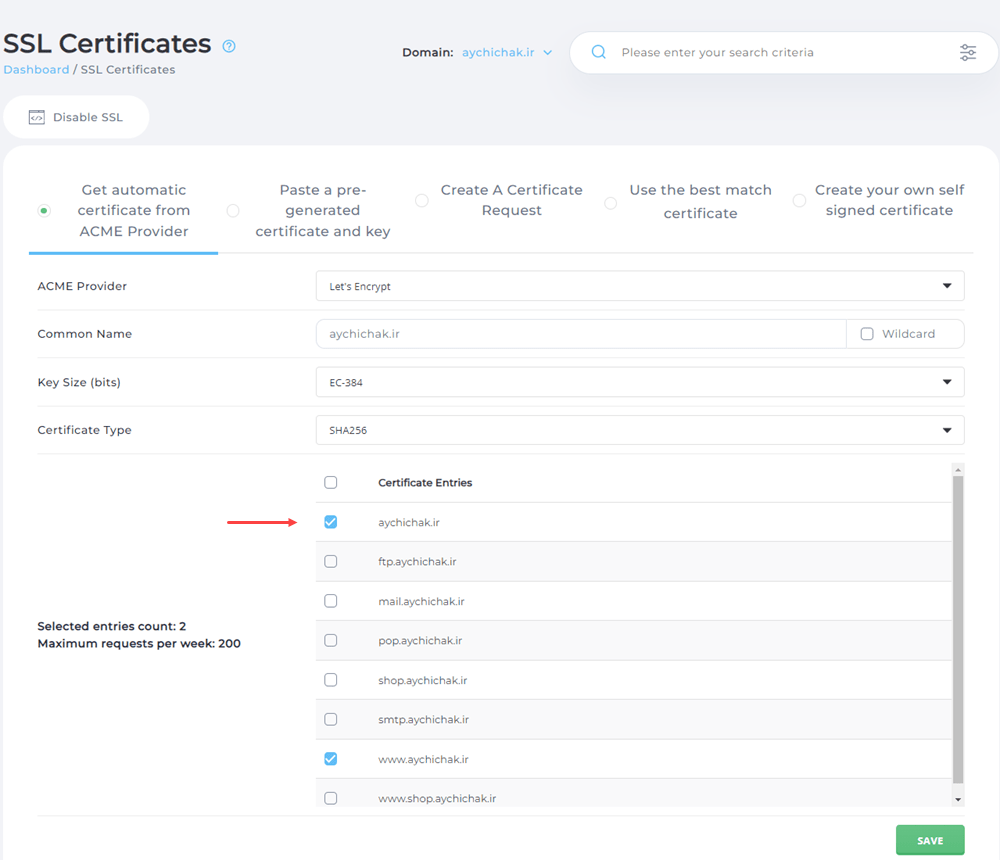Click the green Save button
Screen dimensions: 1000x860
point(930,840)
